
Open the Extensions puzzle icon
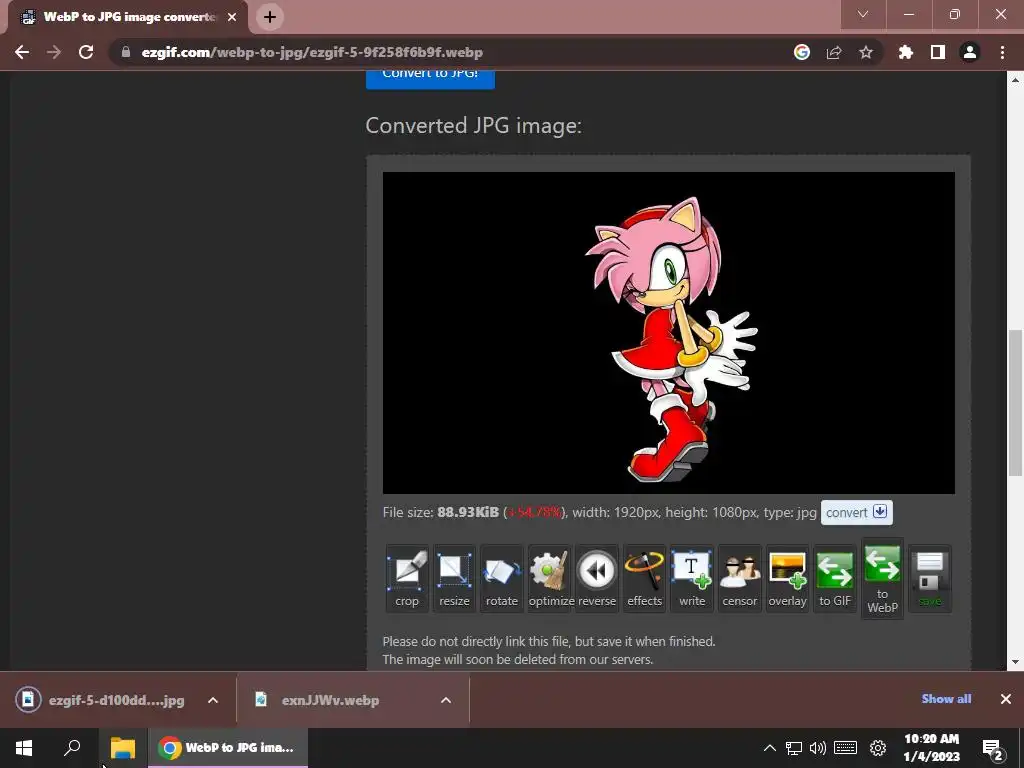(x=906, y=52)
